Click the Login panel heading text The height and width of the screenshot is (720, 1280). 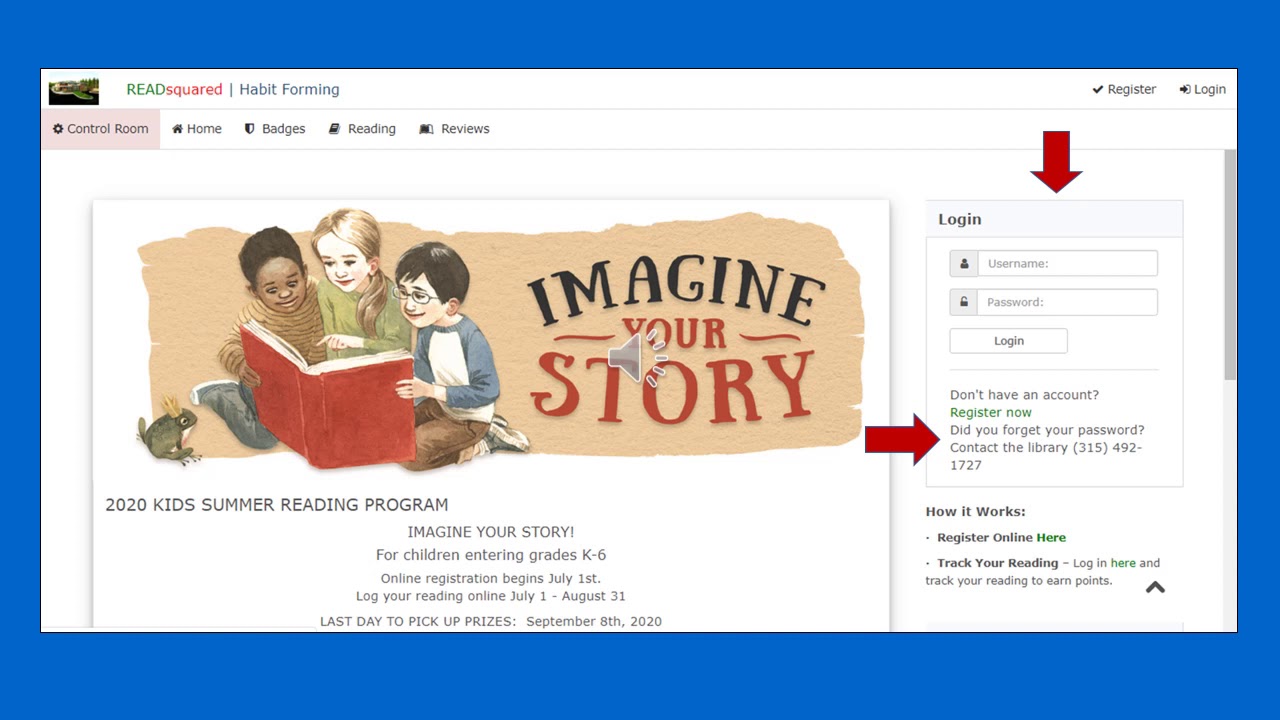point(960,219)
